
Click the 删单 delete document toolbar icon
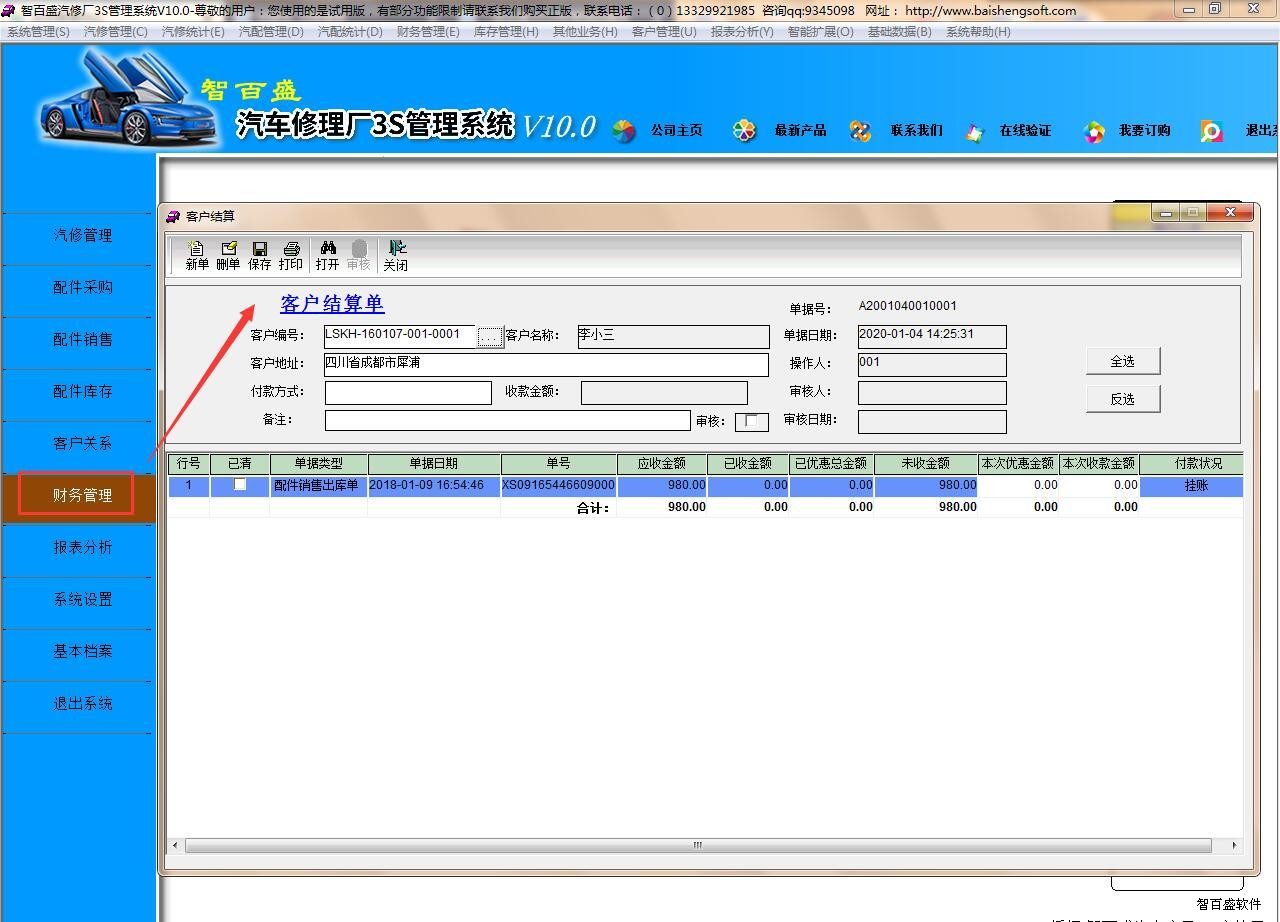point(228,255)
